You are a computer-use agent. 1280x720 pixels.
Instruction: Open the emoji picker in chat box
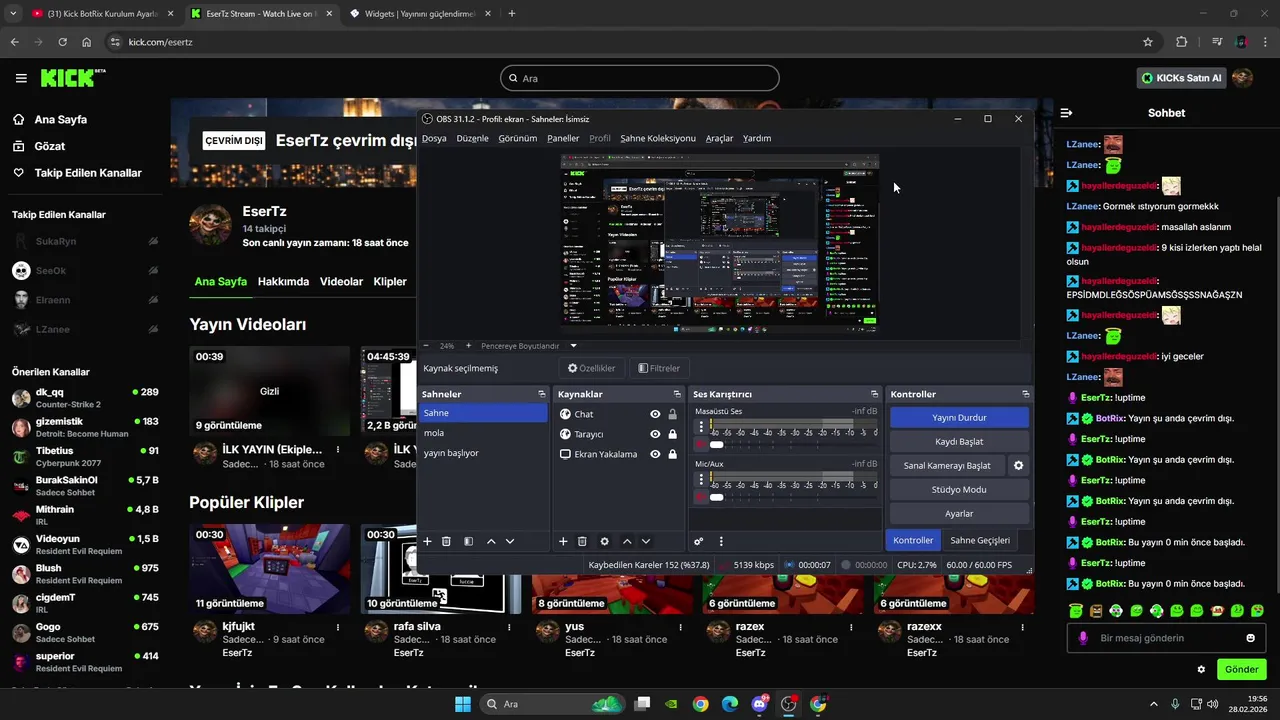click(x=1250, y=638)
